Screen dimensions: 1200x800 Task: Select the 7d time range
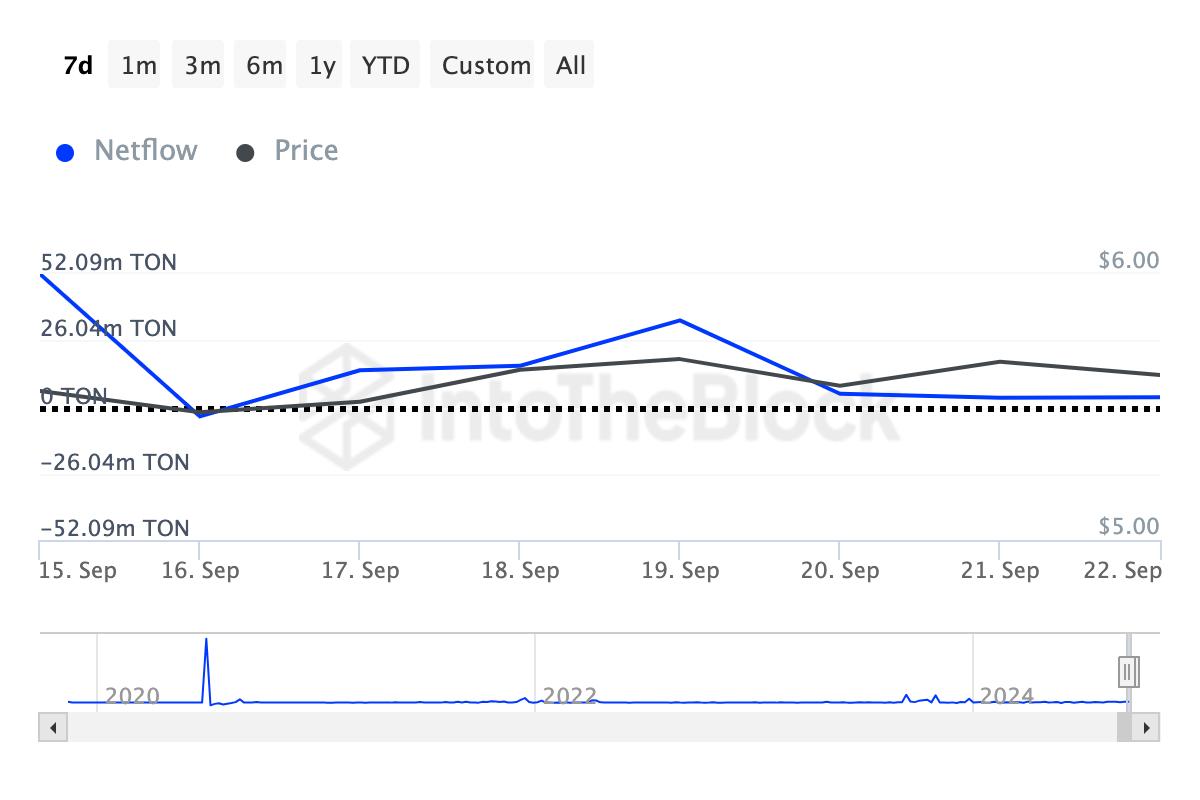click(x=78, y=66)
